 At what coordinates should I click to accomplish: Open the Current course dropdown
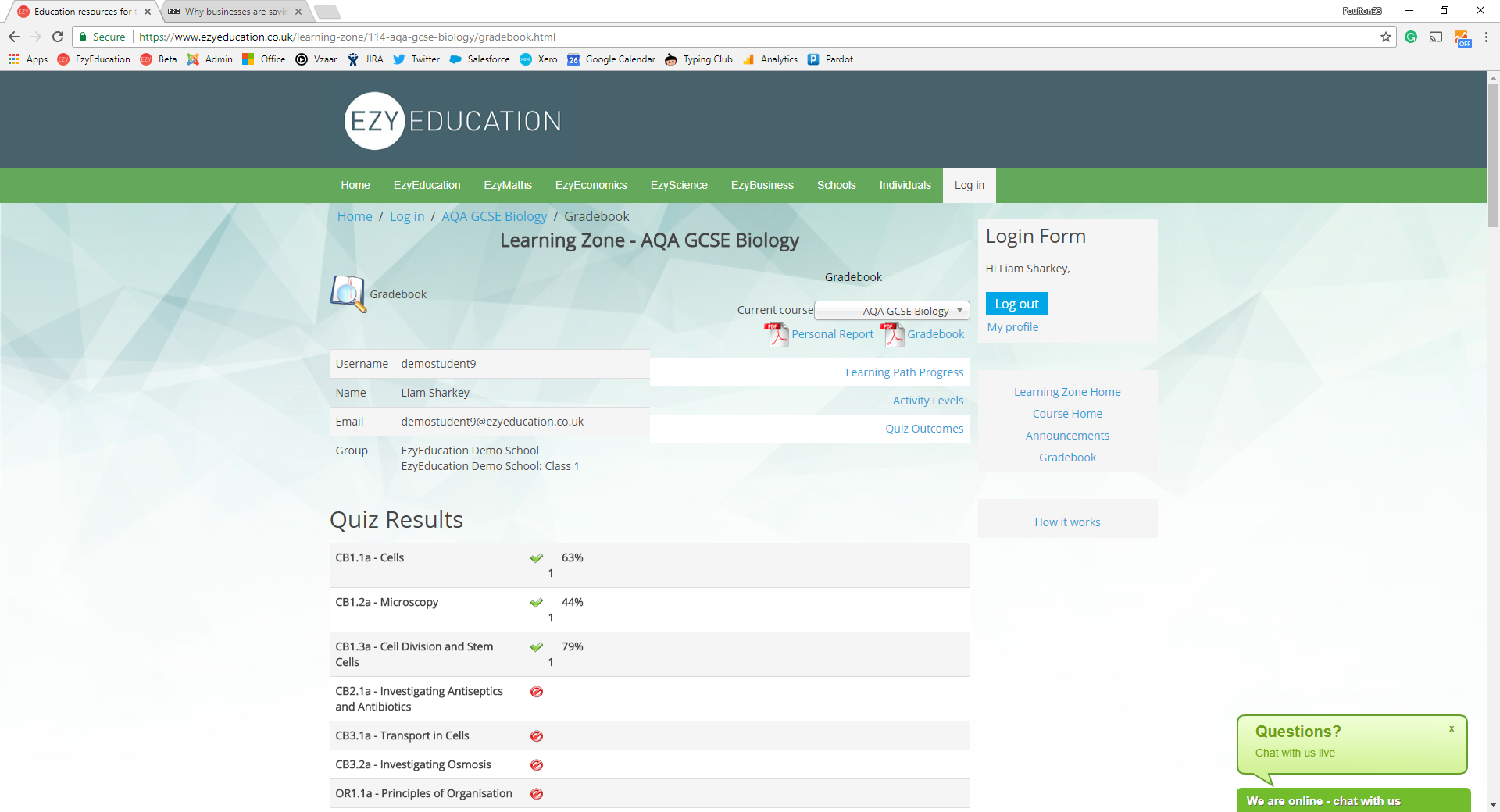tap(892, 311)
